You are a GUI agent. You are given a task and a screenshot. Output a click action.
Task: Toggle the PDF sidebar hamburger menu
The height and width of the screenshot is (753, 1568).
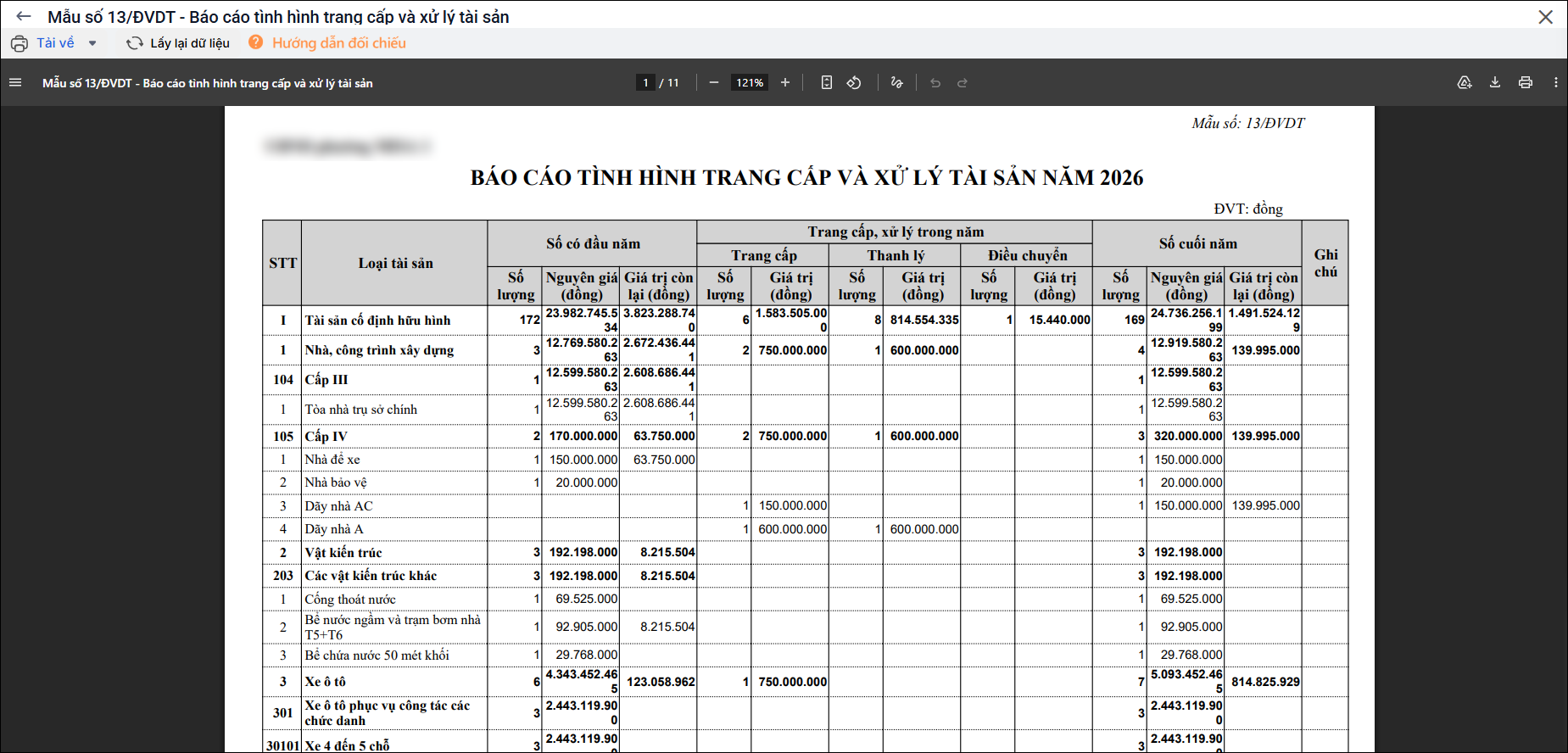pos(15,82)
